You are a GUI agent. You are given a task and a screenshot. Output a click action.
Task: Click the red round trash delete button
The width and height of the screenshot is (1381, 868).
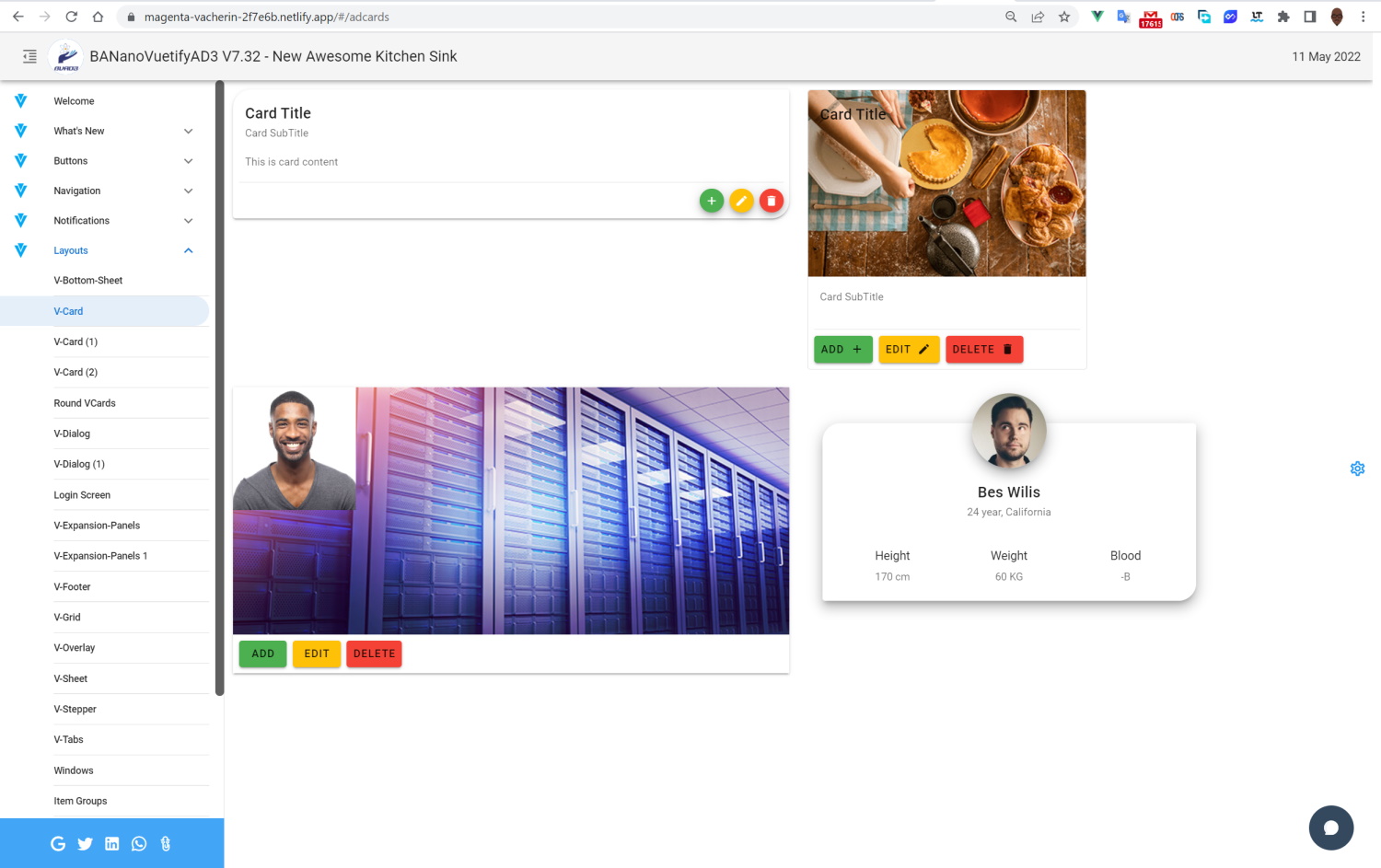772,201
